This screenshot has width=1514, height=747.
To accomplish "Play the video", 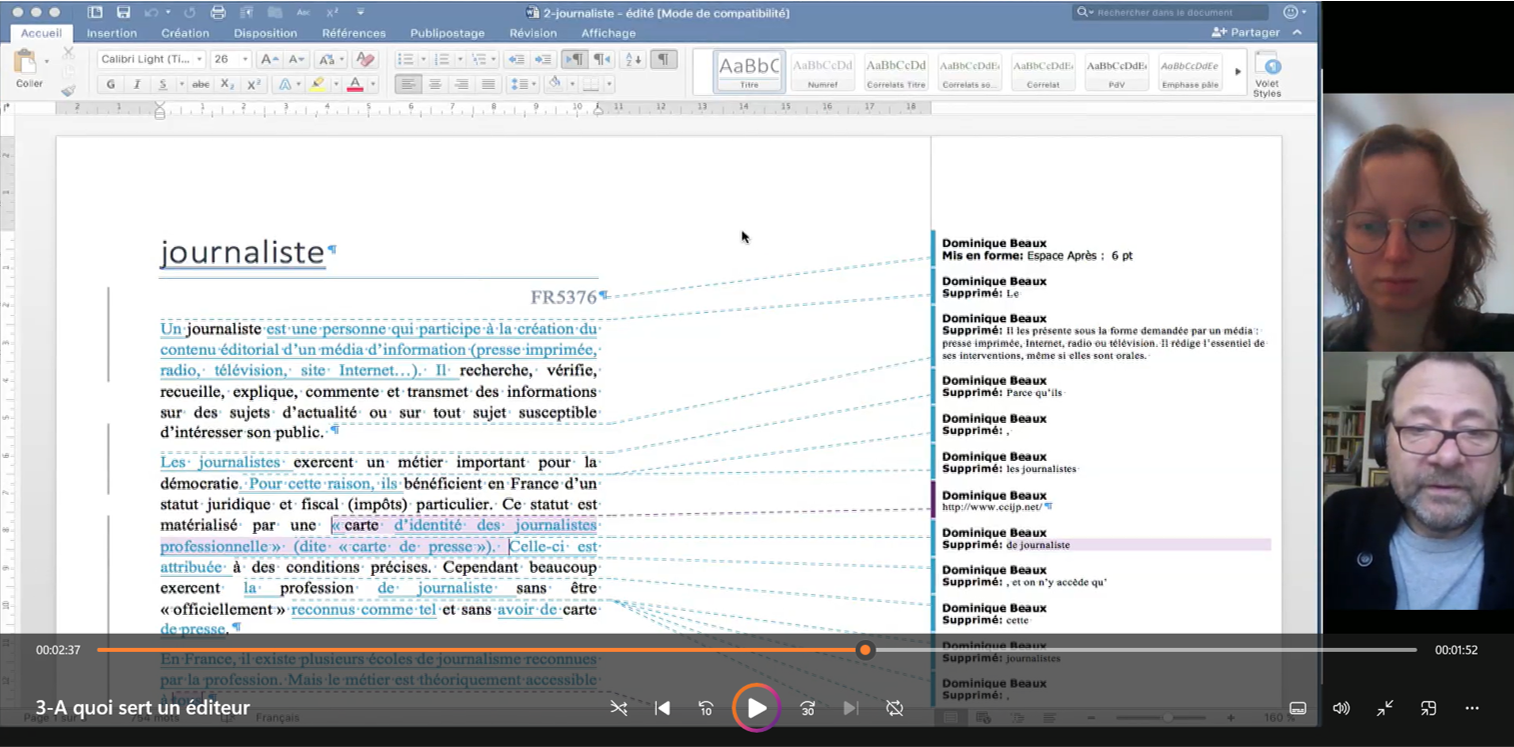I will [x=756, y=708].
